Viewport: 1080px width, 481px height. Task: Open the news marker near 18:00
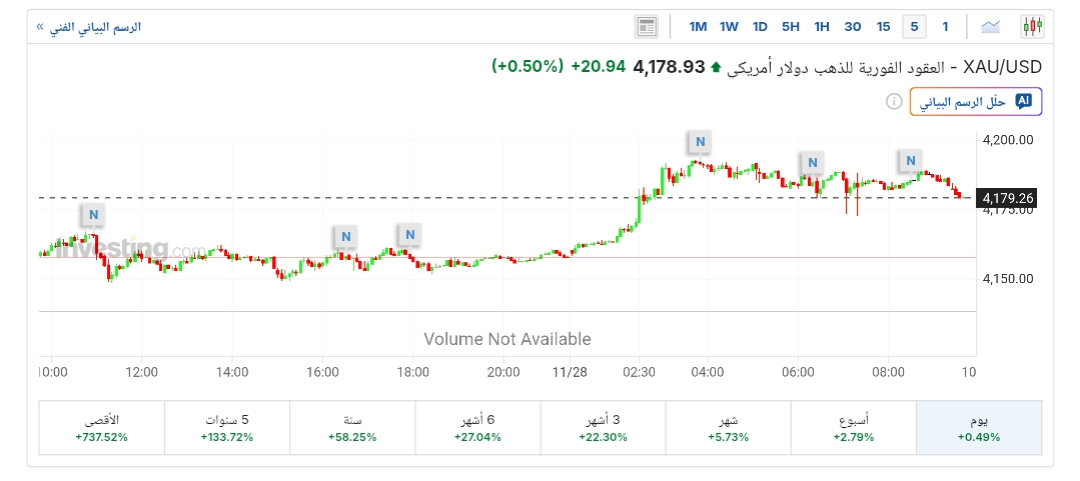(408, 235)
